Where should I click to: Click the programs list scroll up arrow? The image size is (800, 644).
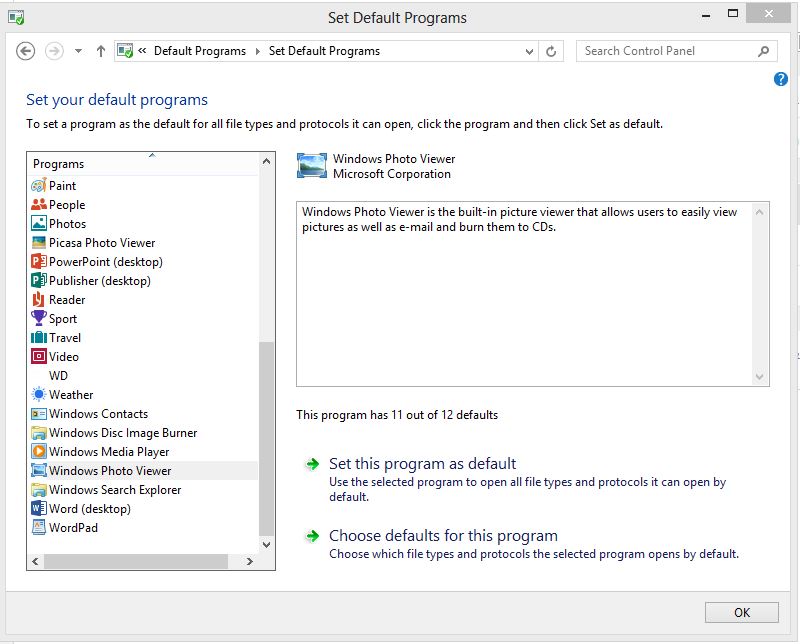(x=266, y=161)
